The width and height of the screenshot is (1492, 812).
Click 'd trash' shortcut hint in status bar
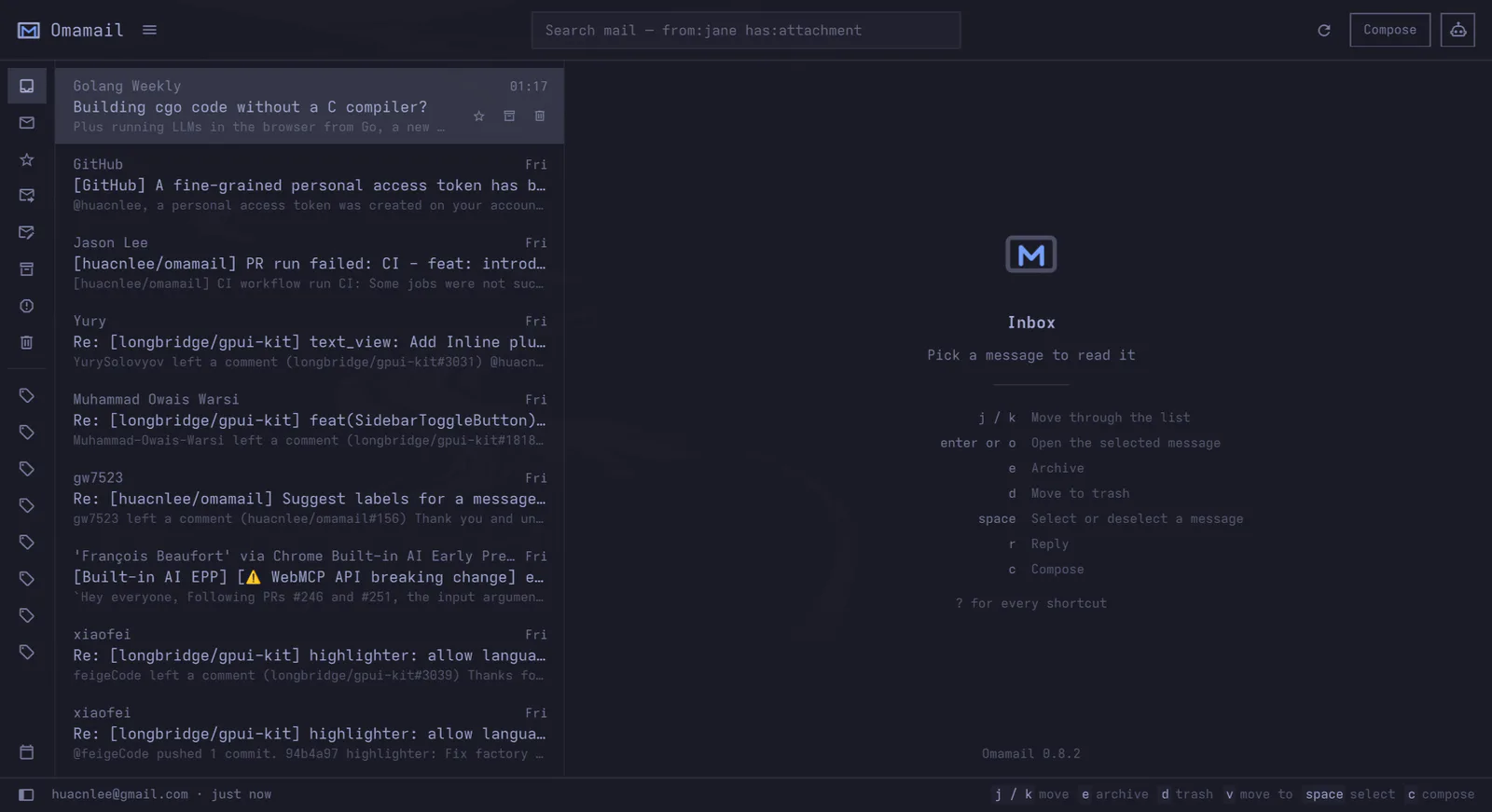pyautogui.click(x=1186, y=794)
